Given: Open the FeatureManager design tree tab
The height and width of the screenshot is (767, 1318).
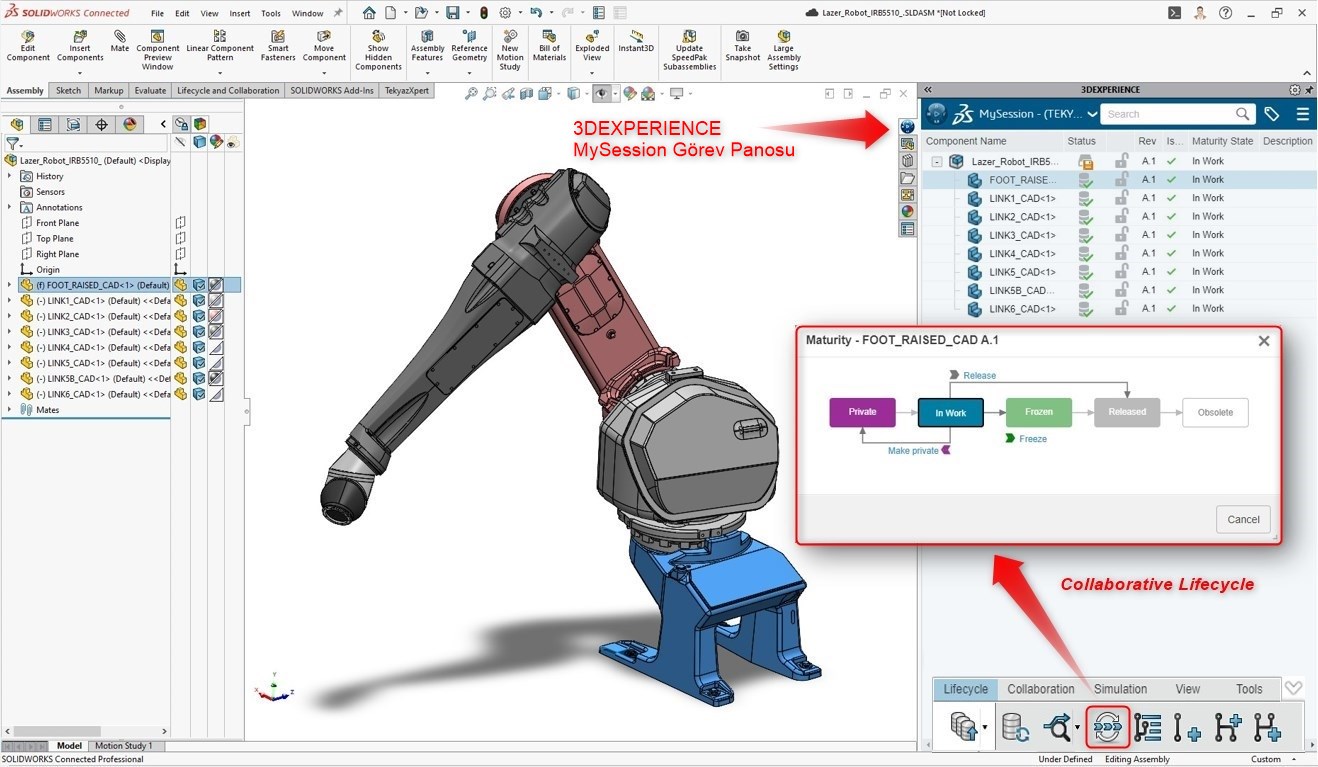Looking at the screenshot, I should pyautogui.click(x=16, y=124).
